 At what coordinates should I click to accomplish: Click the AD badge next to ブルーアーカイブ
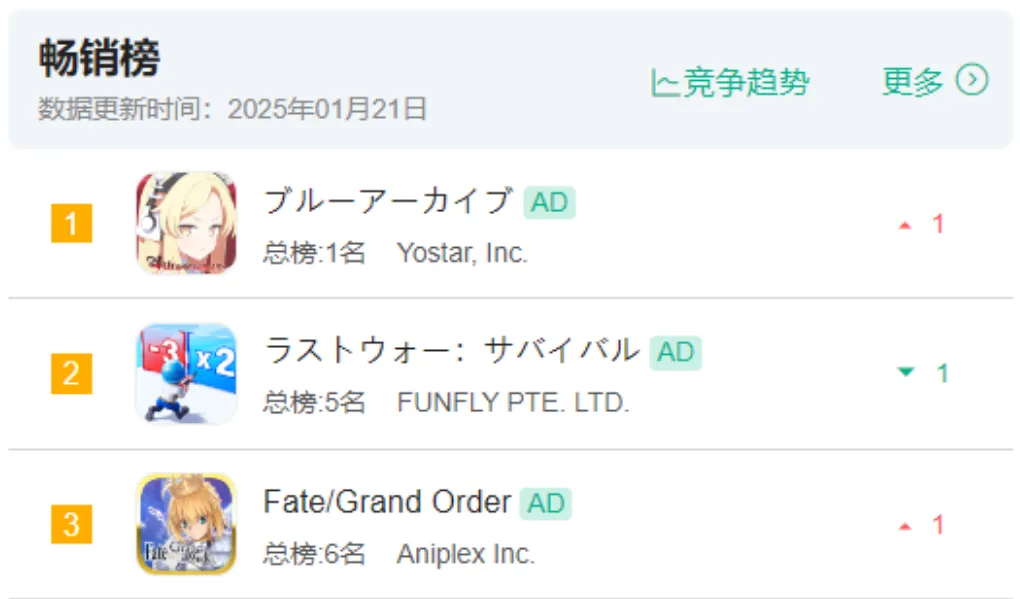[549, 202]
